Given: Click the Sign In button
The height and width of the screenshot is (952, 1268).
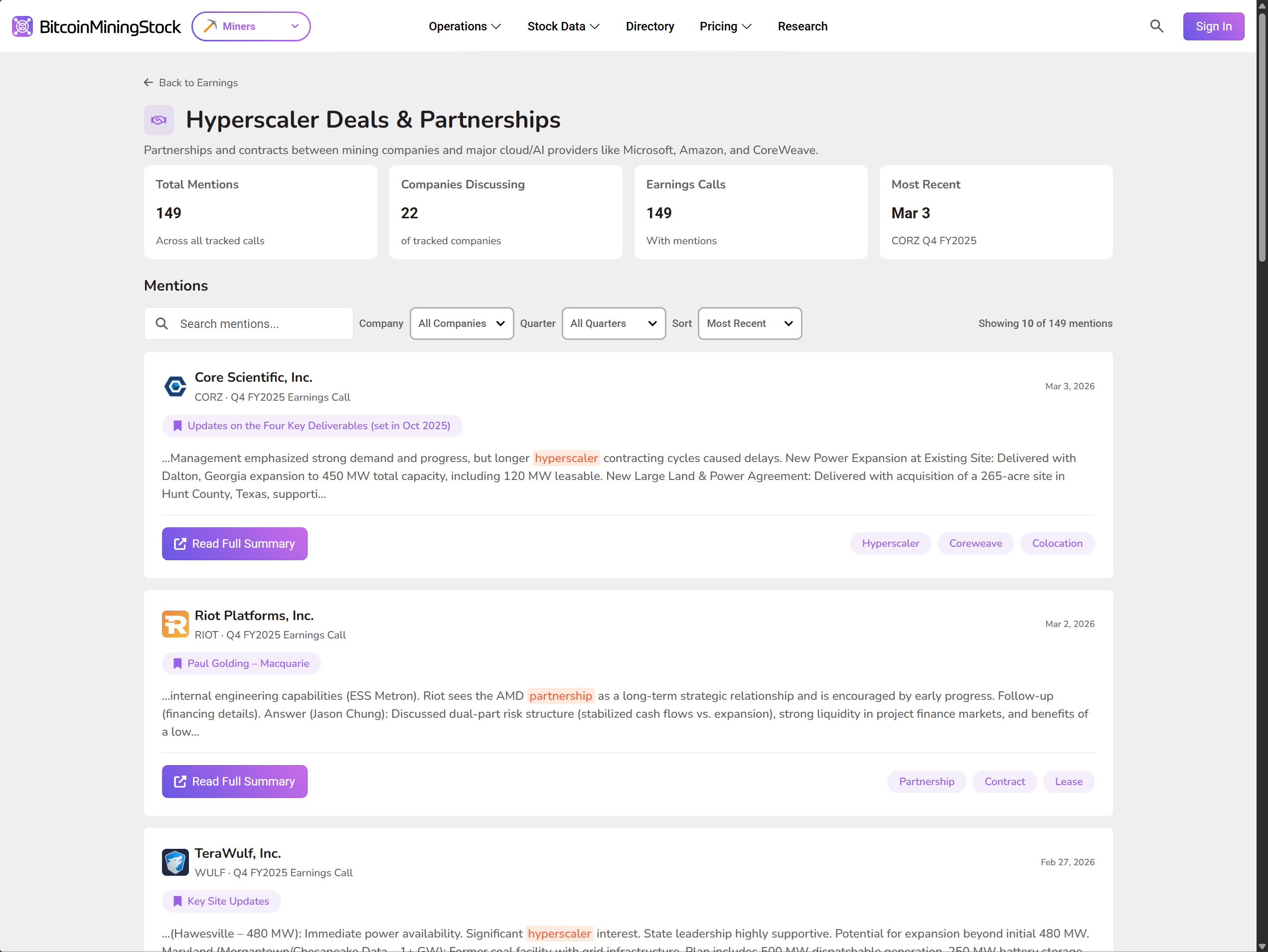Looking at the screenshot, I should pos(1213,26).
